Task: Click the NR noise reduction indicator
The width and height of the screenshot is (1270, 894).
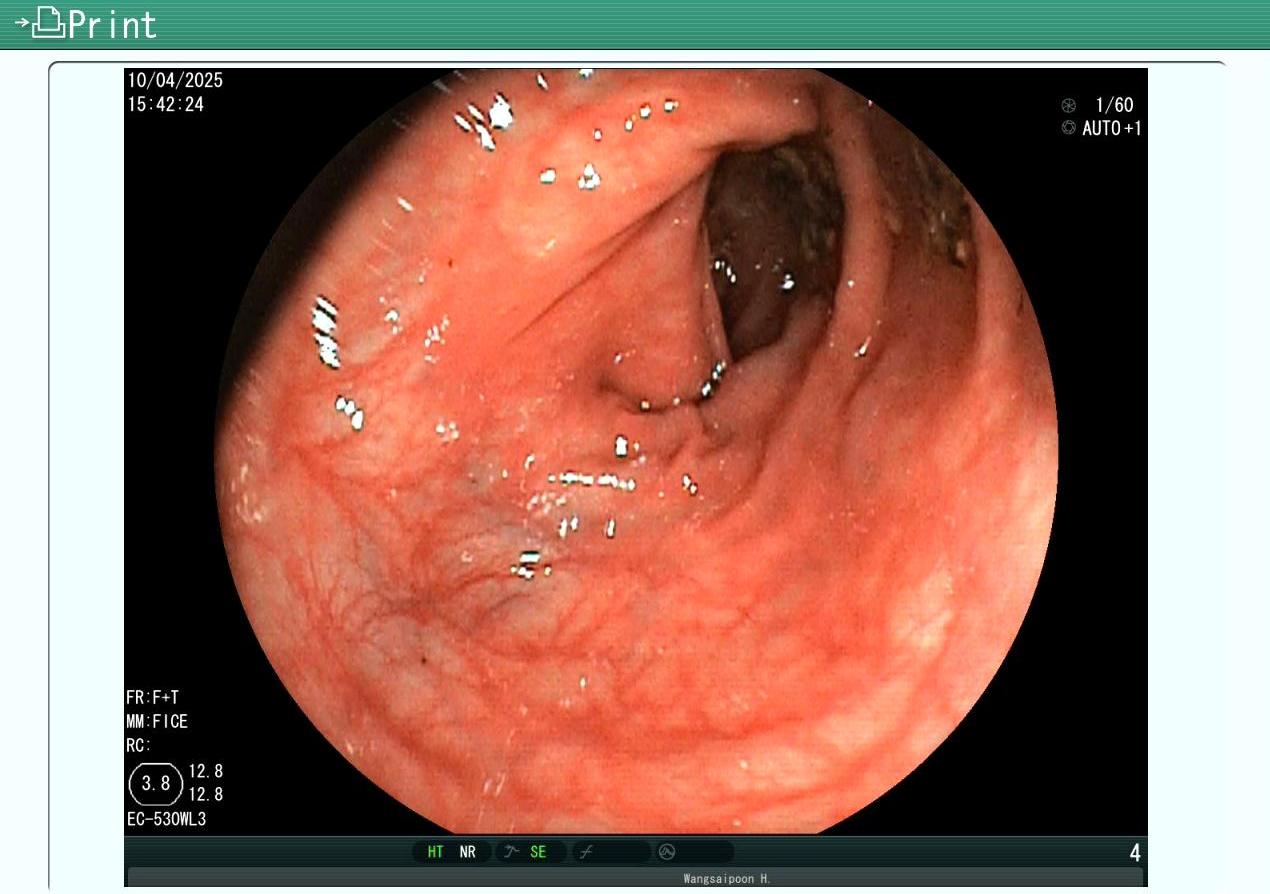Action: coord(468,852)
